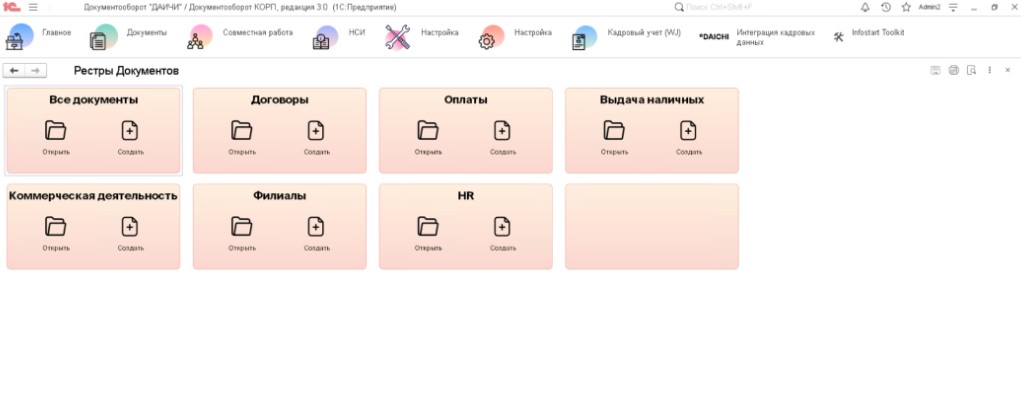
Task: Navigate forward with right arrow
Action: (36, 70)
